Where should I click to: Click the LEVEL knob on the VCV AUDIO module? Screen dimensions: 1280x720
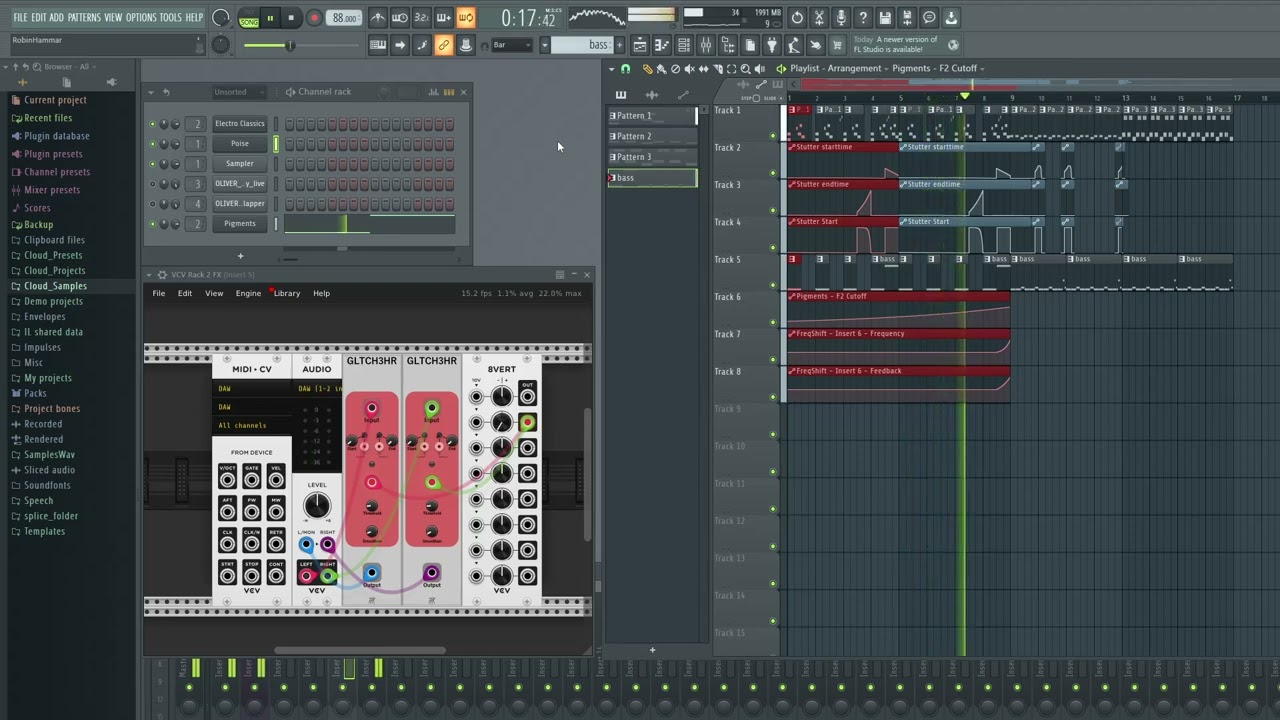[x=316, y=505]
